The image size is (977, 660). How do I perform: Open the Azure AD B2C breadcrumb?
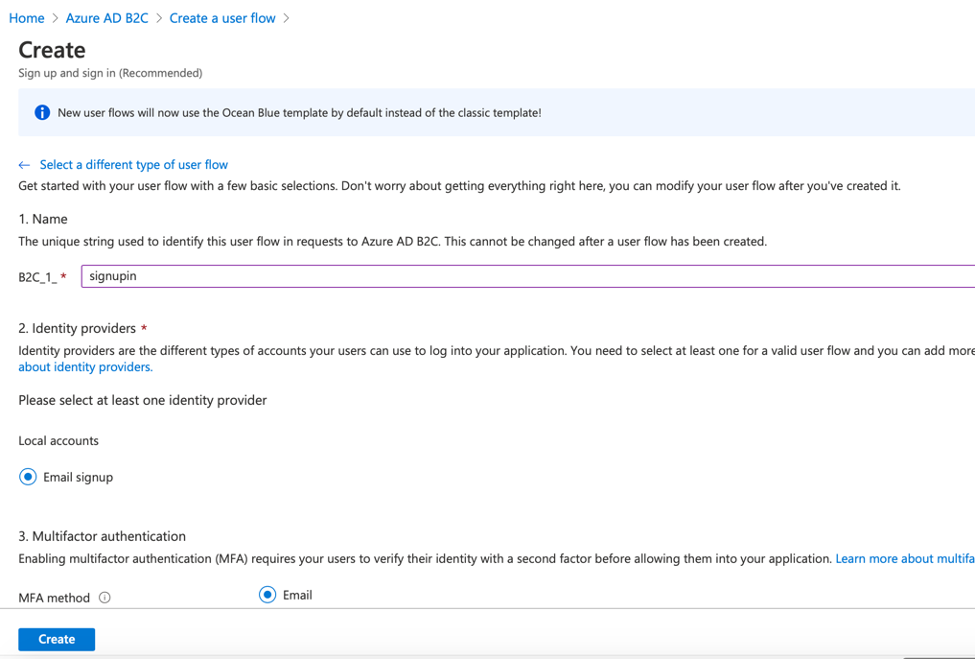click(x=107, y=18)
